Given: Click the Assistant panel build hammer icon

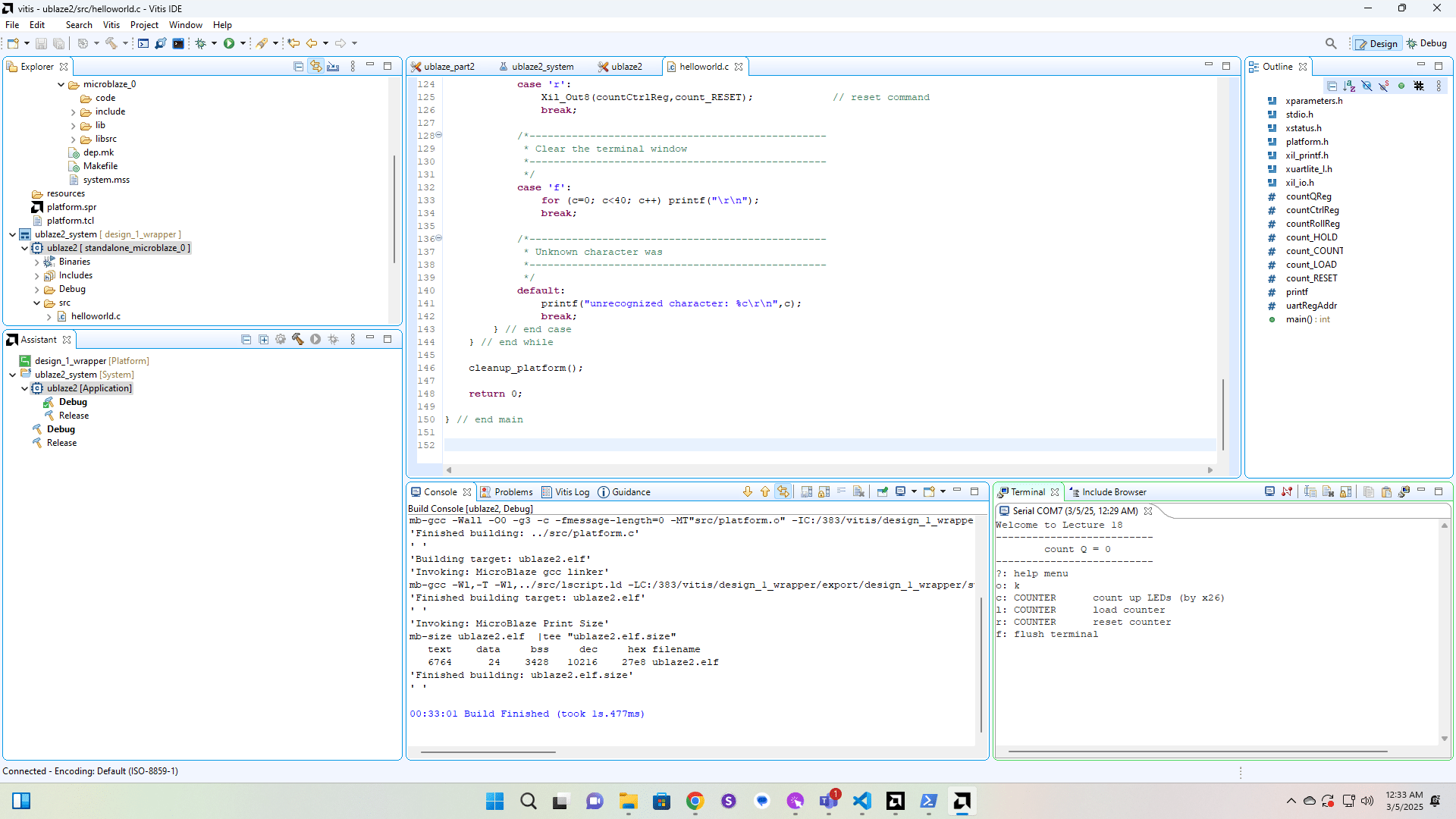Looking at the screenshot, I should [297, 340].
